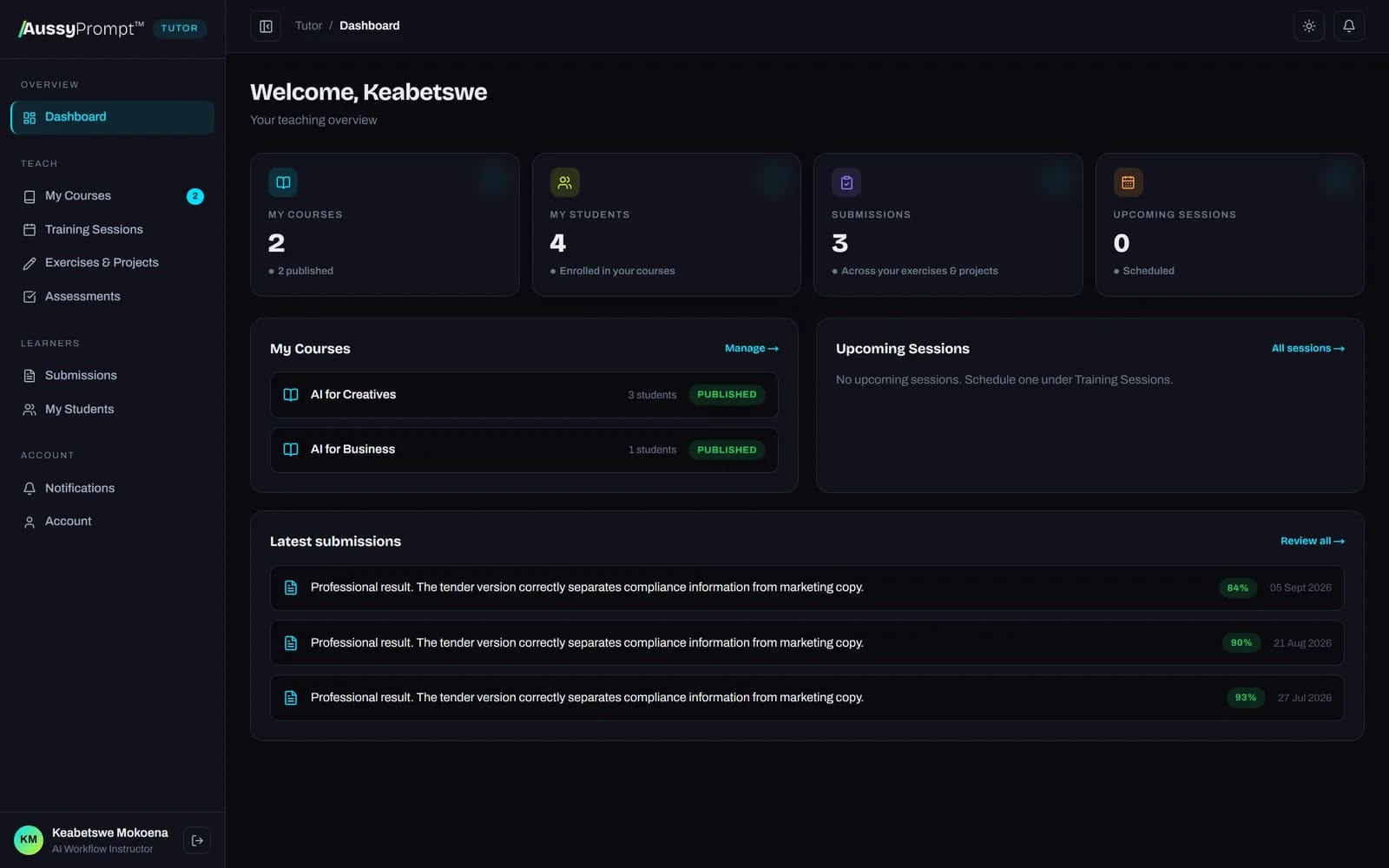Click the 93% score badge
The height and width of the screenshot is (868, 1389).
[1246, 698]
